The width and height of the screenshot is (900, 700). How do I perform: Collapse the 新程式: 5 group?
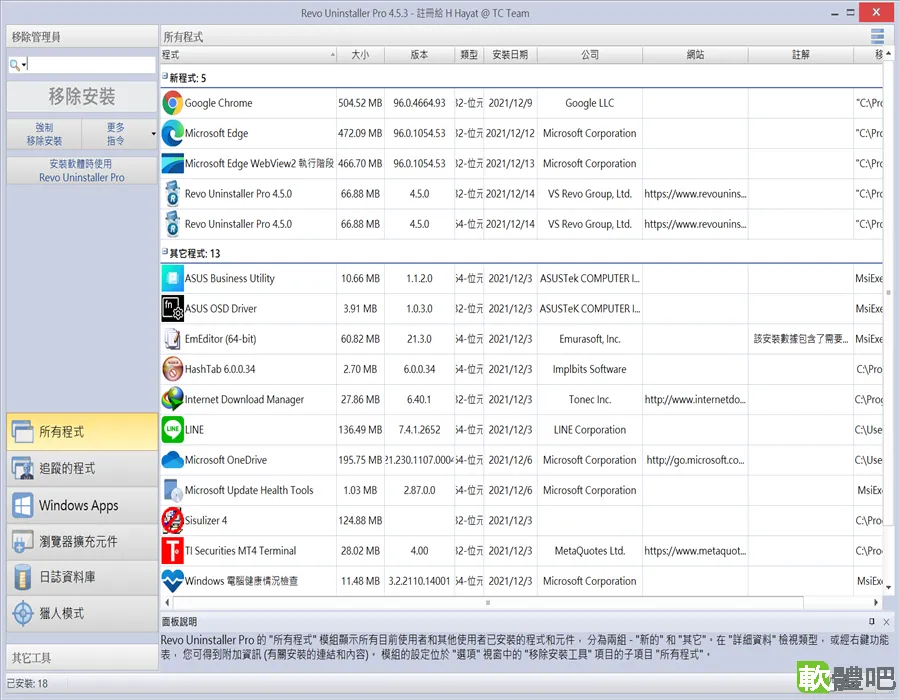[x=165, y=76]
